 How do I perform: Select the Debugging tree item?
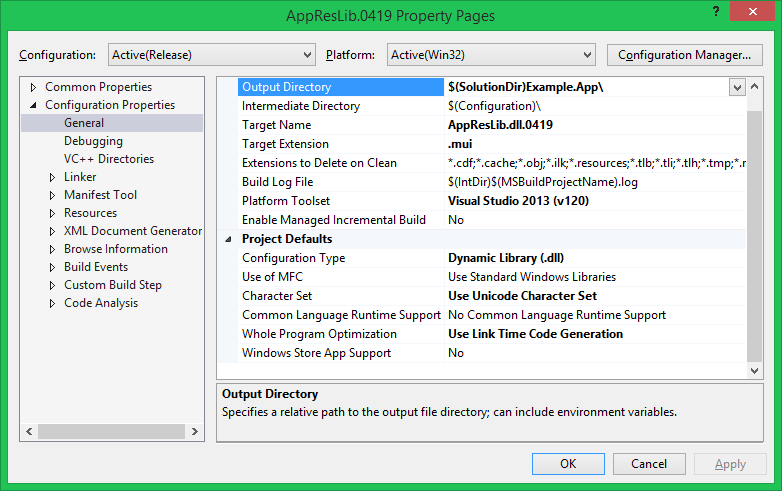pyautogui.click(x=93, y=141)
